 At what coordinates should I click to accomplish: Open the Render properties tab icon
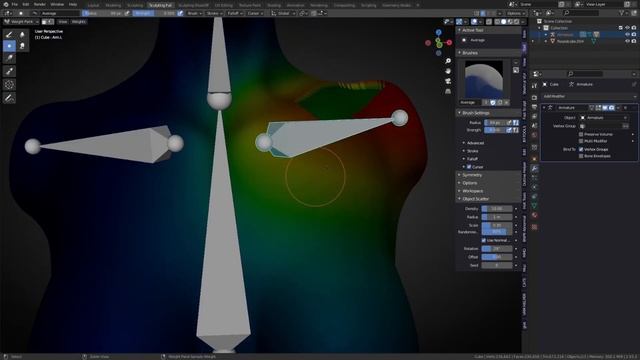click(x=534, y=98)
